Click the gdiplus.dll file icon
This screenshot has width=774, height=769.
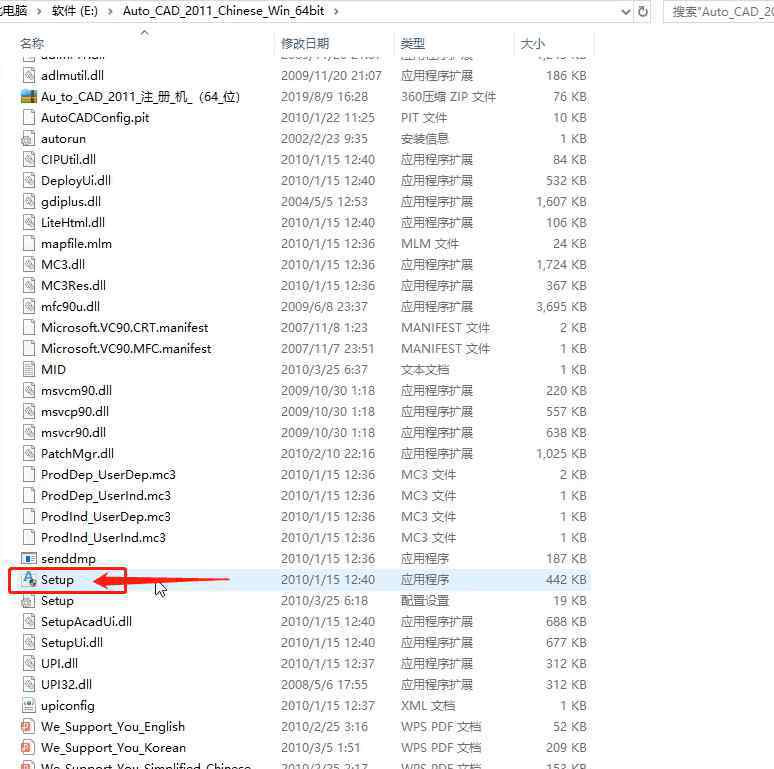tap(29, 201)
